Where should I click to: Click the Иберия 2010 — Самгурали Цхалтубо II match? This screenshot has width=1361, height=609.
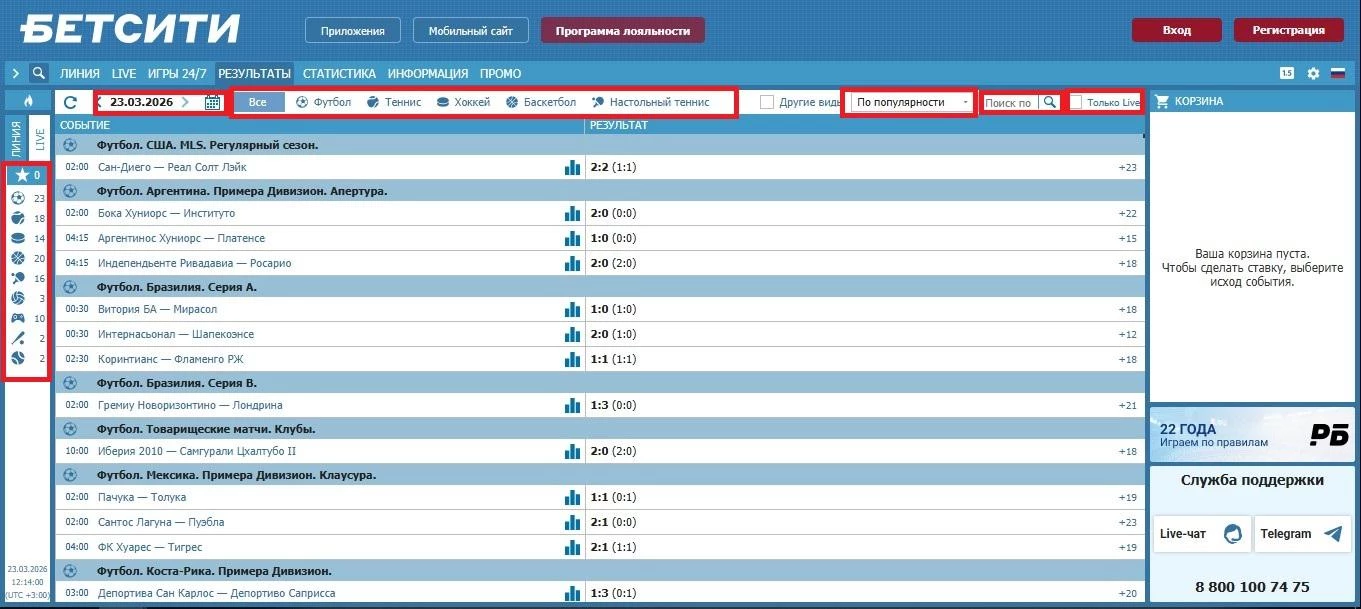point(197,451)
